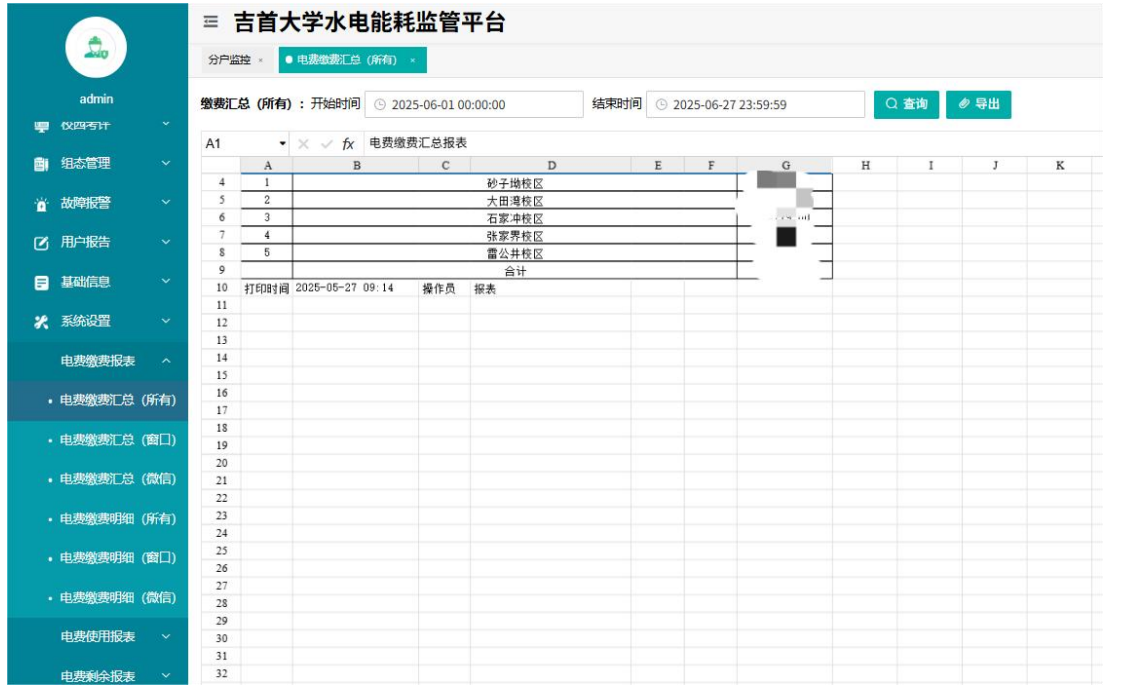Select column K header

tap(1060, 165)
